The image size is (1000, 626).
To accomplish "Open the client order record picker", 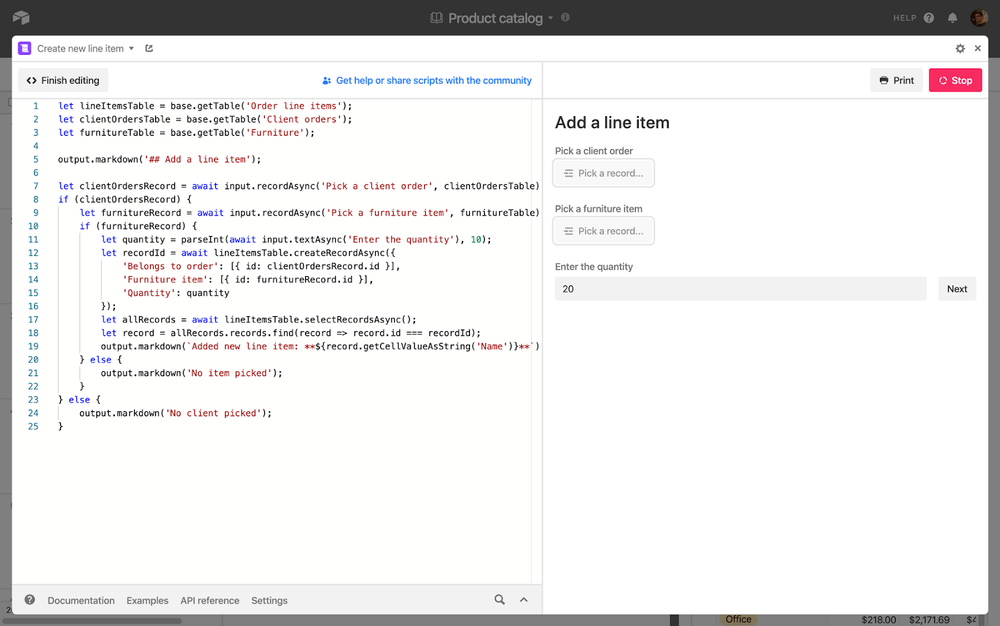I will pos(603,172).
